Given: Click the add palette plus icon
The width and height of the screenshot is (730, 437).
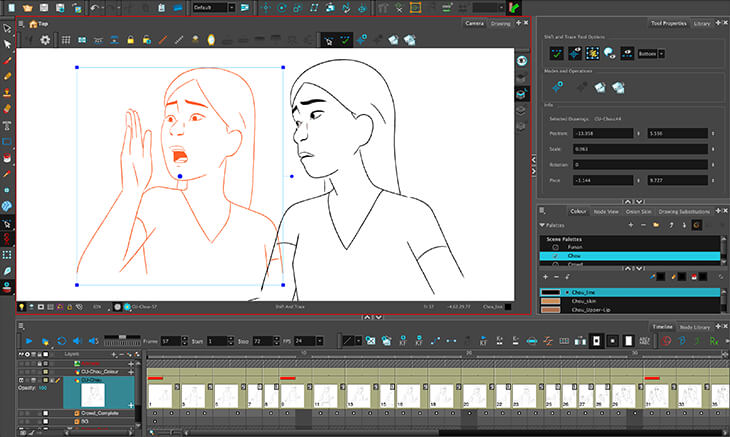Looking at the screenshot, I should pyautogui.click(x=630, y=225).
